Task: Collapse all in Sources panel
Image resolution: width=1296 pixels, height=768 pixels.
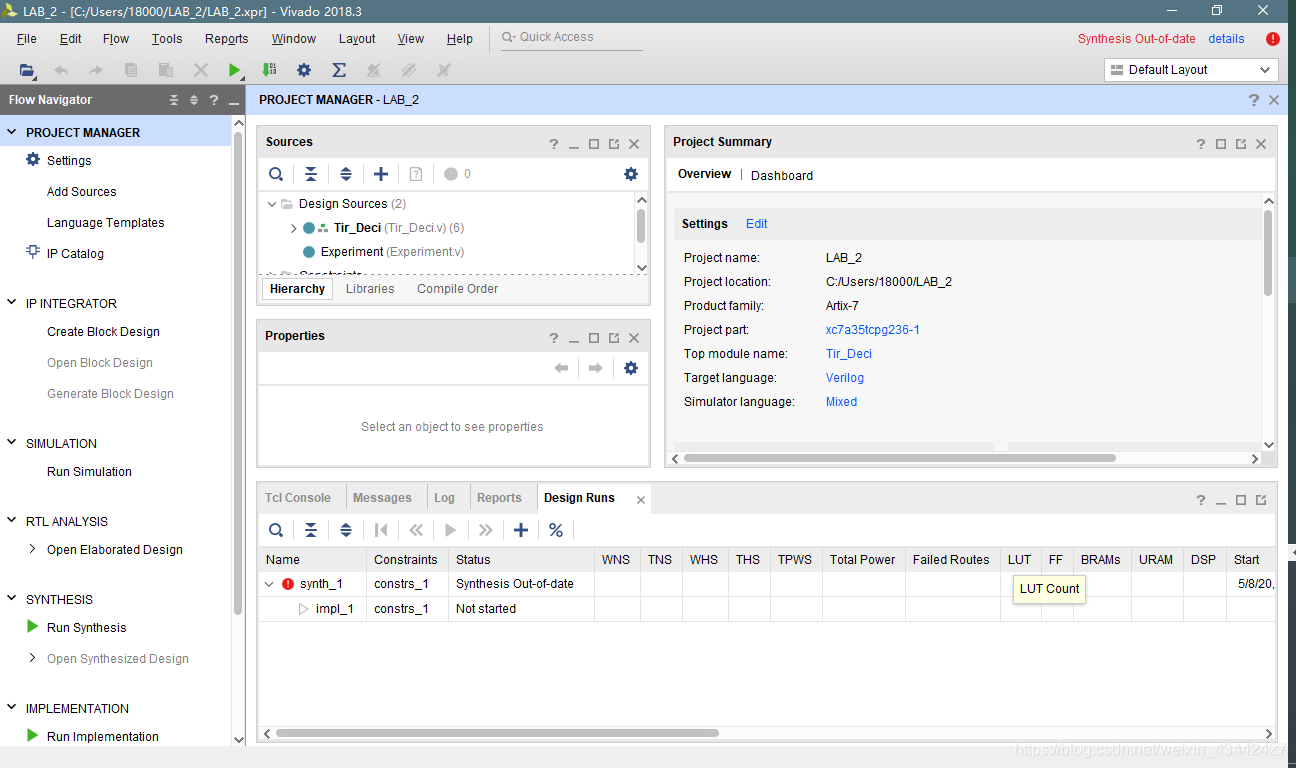Action: 311,174
